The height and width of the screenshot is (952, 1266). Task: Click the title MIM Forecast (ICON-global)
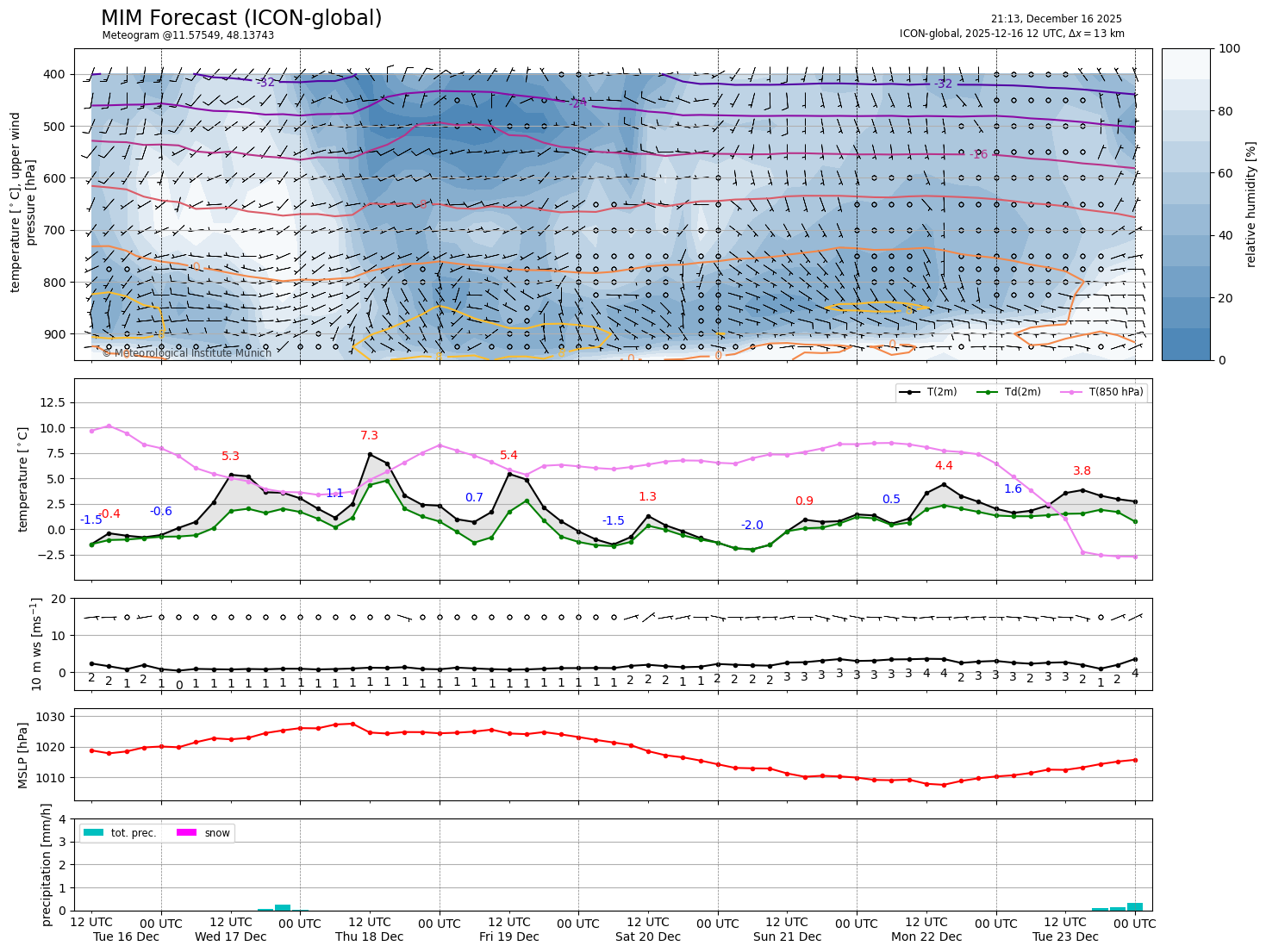click(x=241, y=18)
